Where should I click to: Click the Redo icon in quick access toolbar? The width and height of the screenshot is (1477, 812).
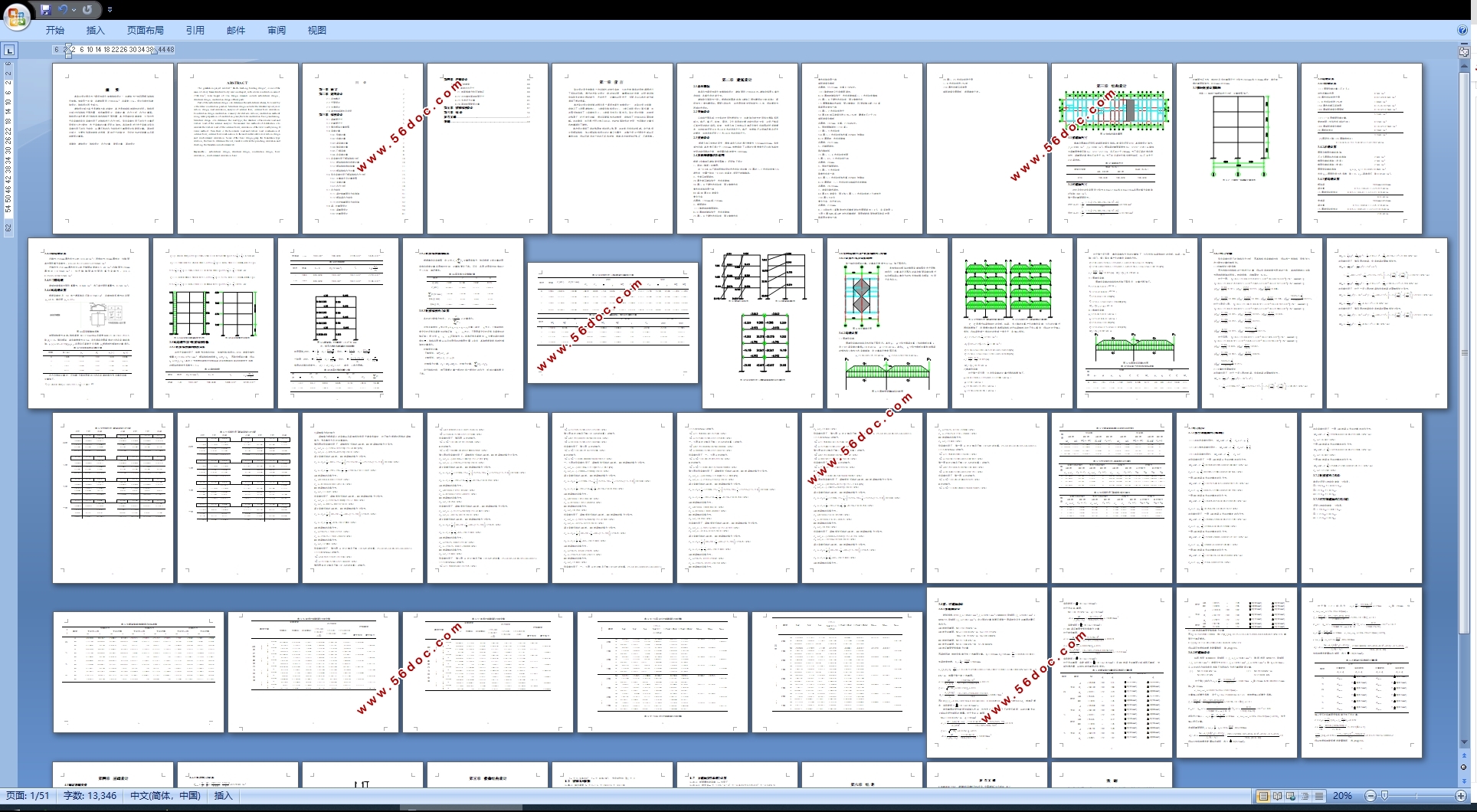(x=87, y=10)
